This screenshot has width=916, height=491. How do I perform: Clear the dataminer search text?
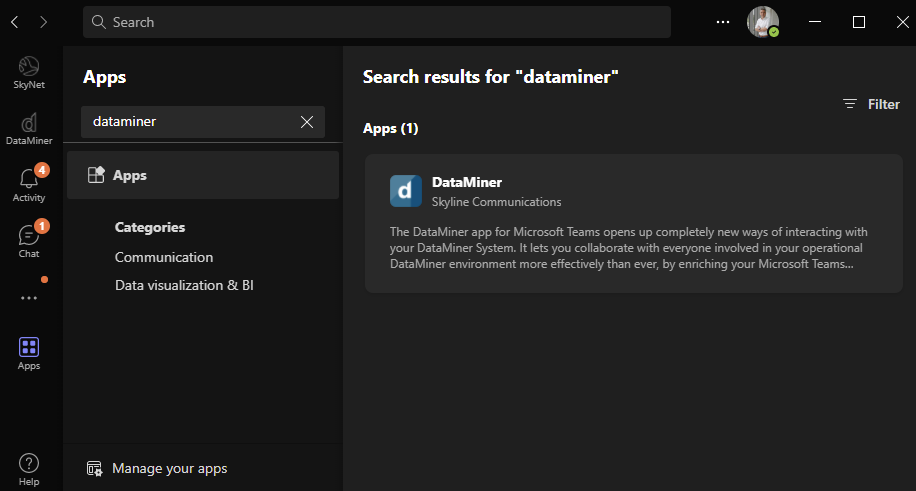tap(307, 122)
